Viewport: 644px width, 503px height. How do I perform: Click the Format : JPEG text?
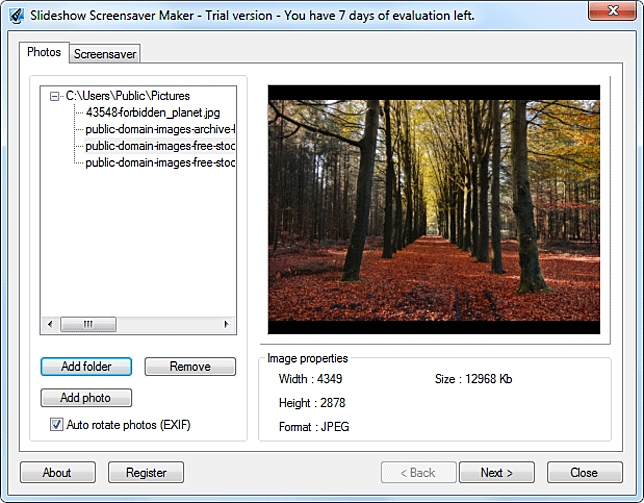pos(314,427)
